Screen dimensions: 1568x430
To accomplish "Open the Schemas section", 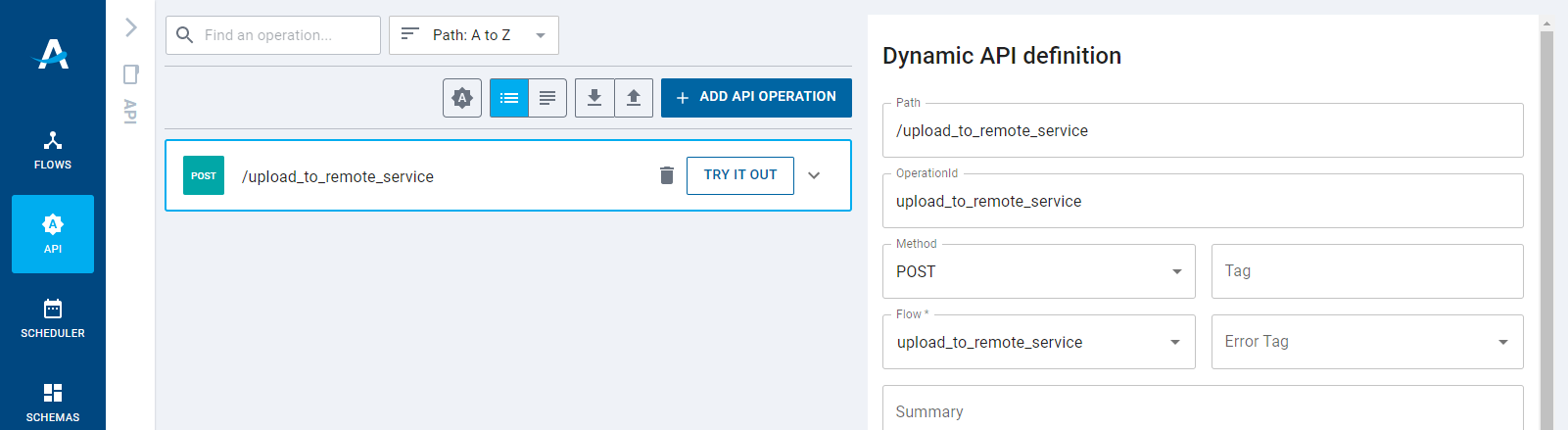I will point(53,403).
